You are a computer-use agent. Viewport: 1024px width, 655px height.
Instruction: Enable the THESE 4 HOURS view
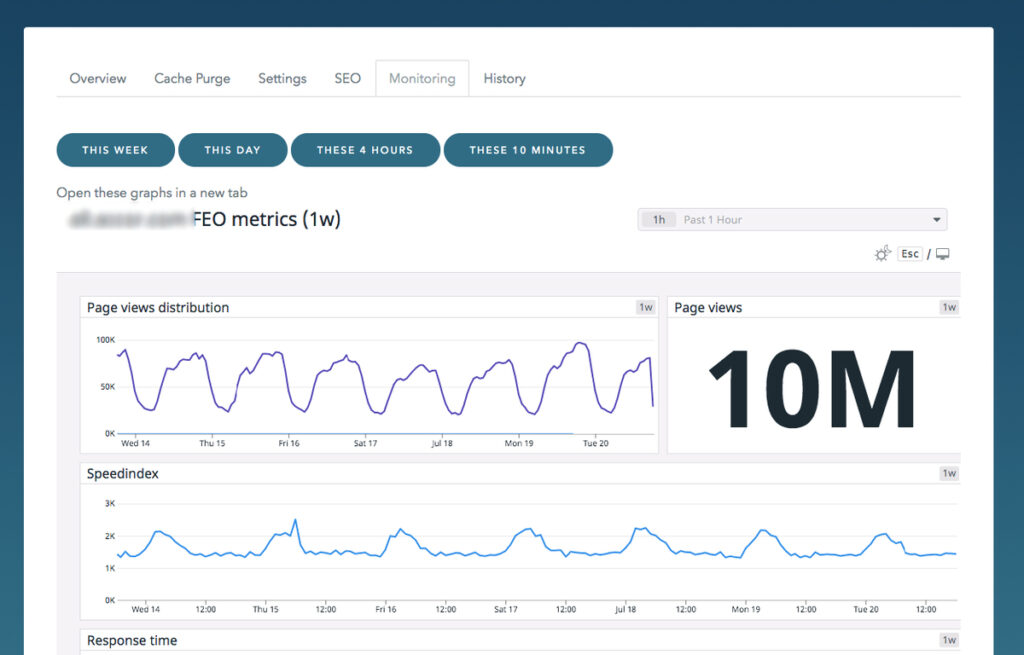[365, 149]
